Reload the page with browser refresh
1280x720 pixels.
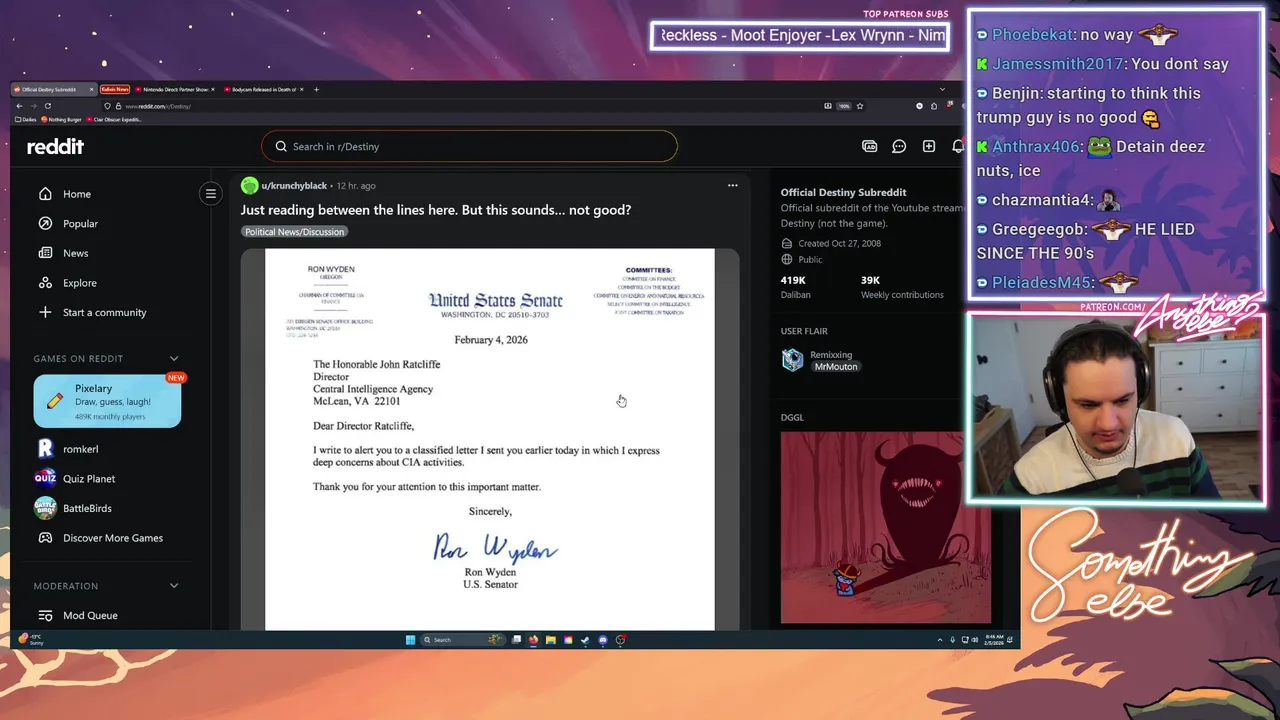47,106
